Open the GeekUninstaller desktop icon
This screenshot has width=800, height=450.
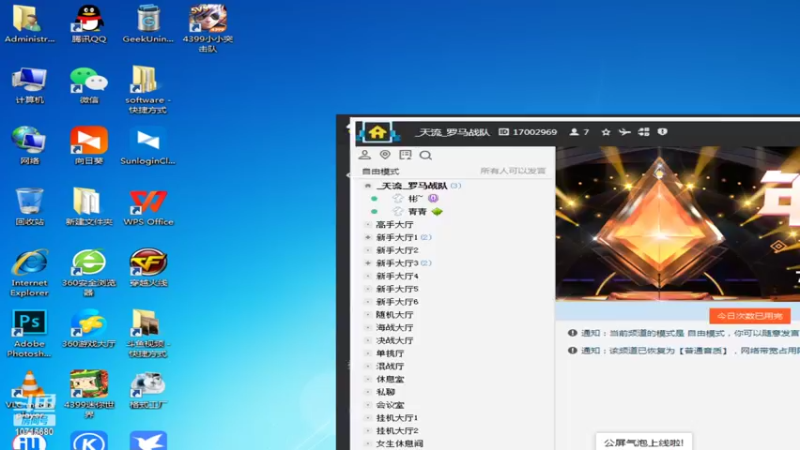pyautogui.click(x=148, y=24)
